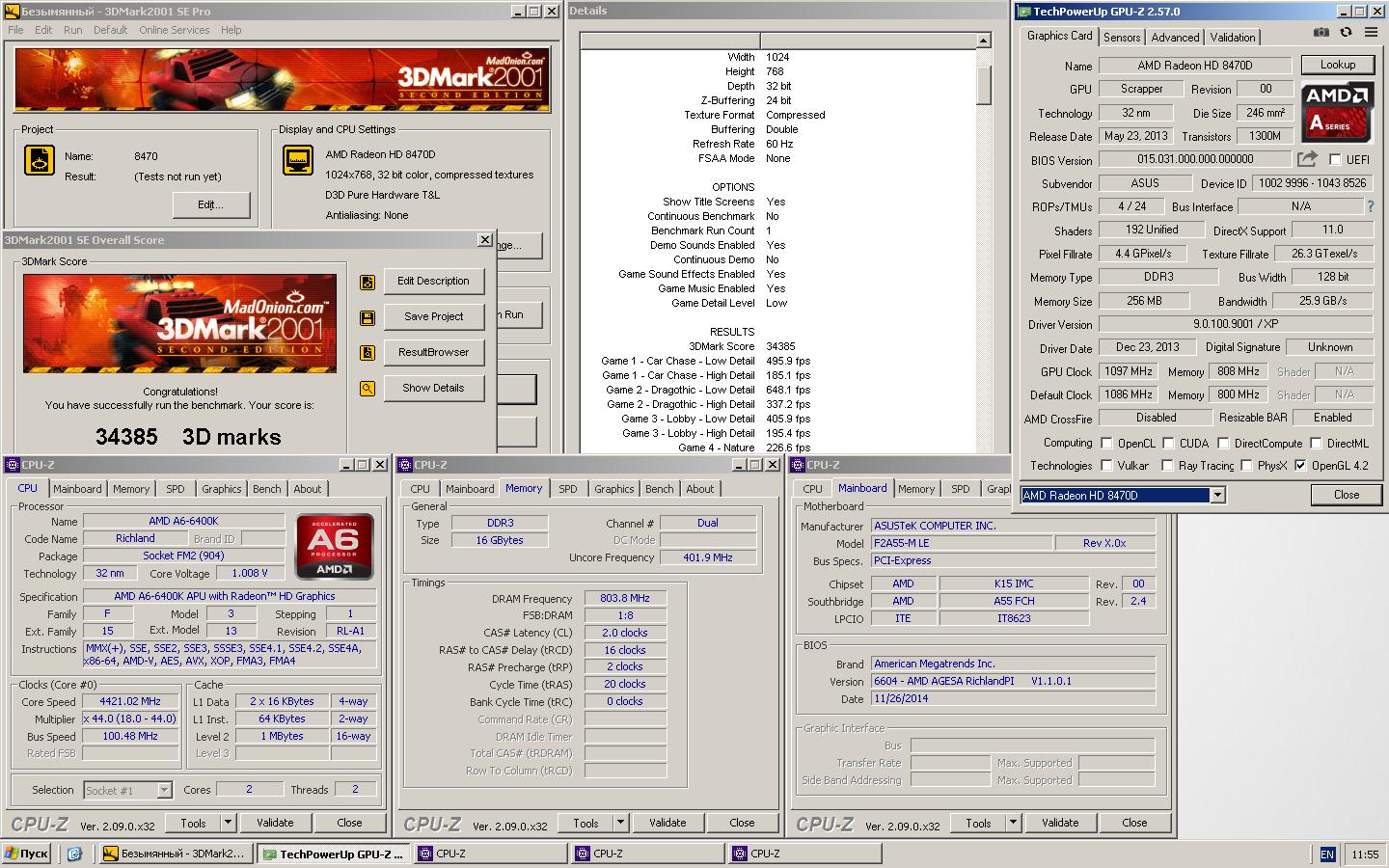
Task: Click the GPU-Z screenshot camera icon
Action: pyautogui.click(x=1321, y=33)
